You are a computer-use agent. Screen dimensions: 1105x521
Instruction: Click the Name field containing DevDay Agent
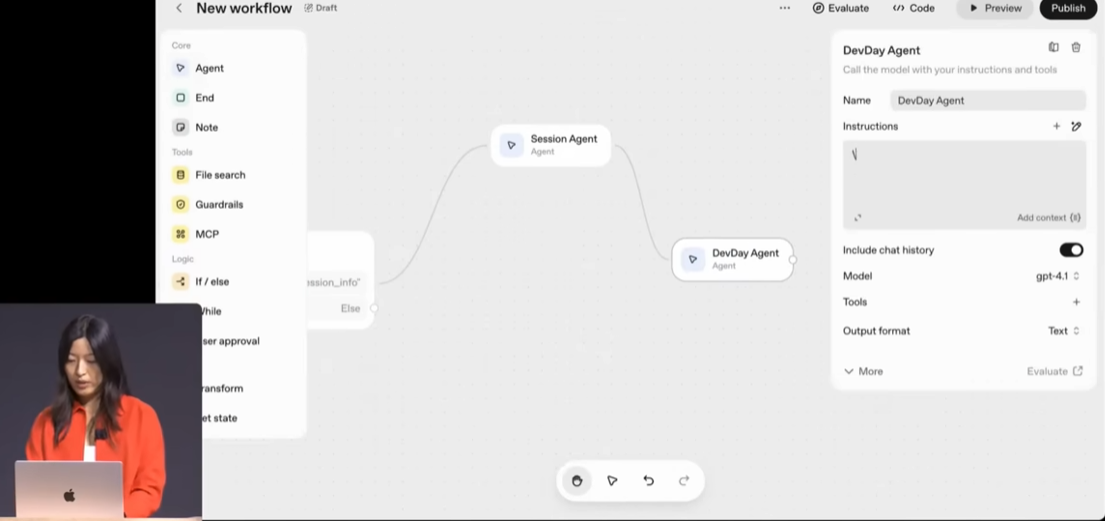(x=986, y=100)
